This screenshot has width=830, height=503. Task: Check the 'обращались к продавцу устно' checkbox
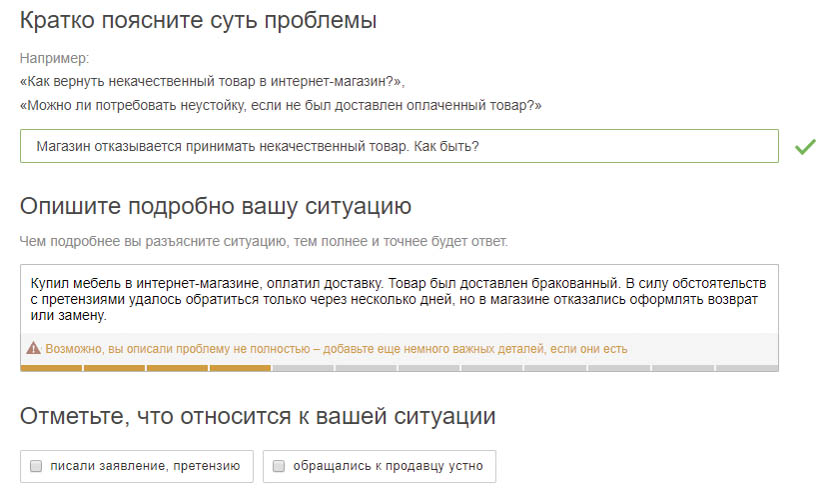(278, 466)
